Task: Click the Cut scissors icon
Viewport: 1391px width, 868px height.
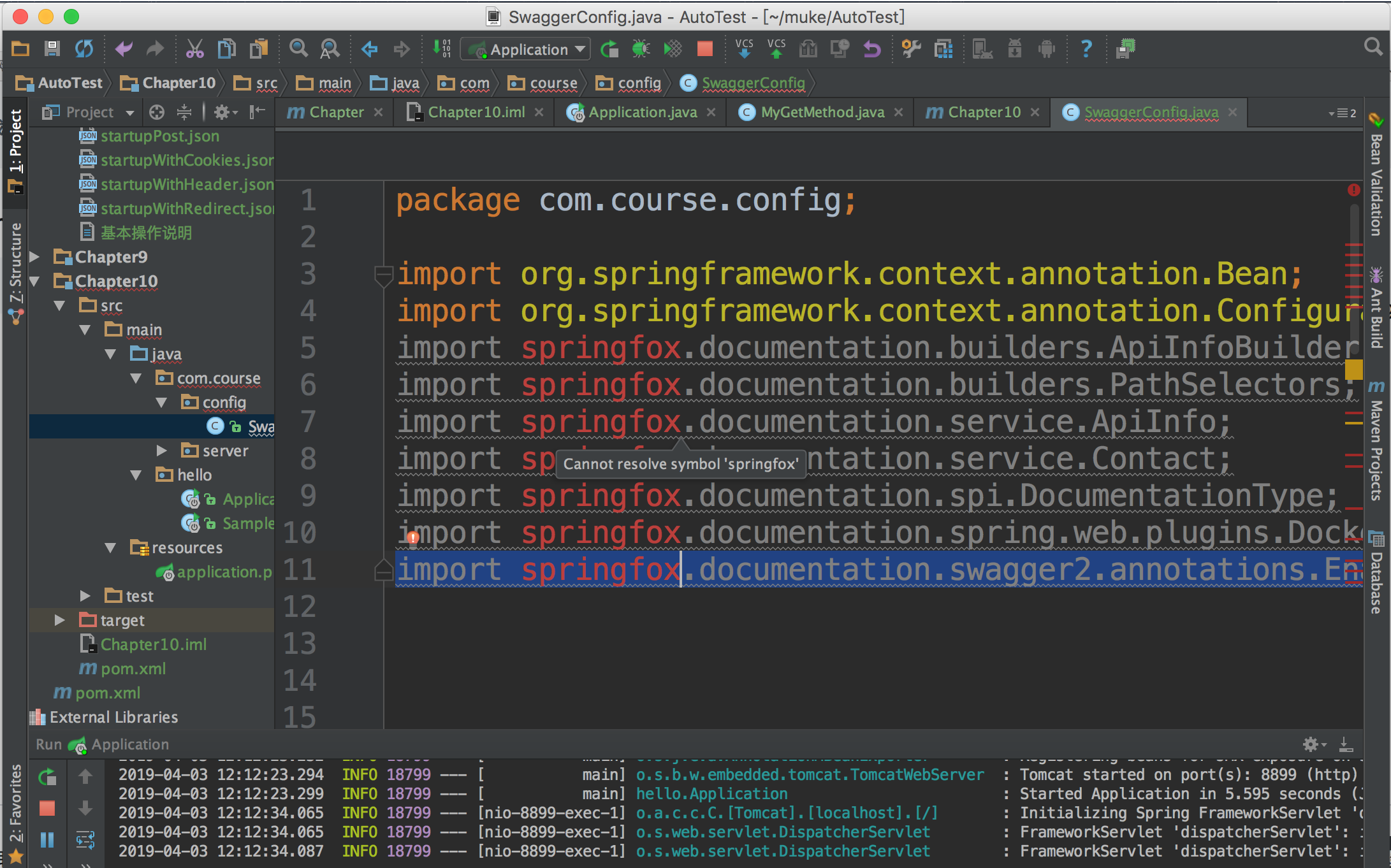Action: [x=194, y=49]
